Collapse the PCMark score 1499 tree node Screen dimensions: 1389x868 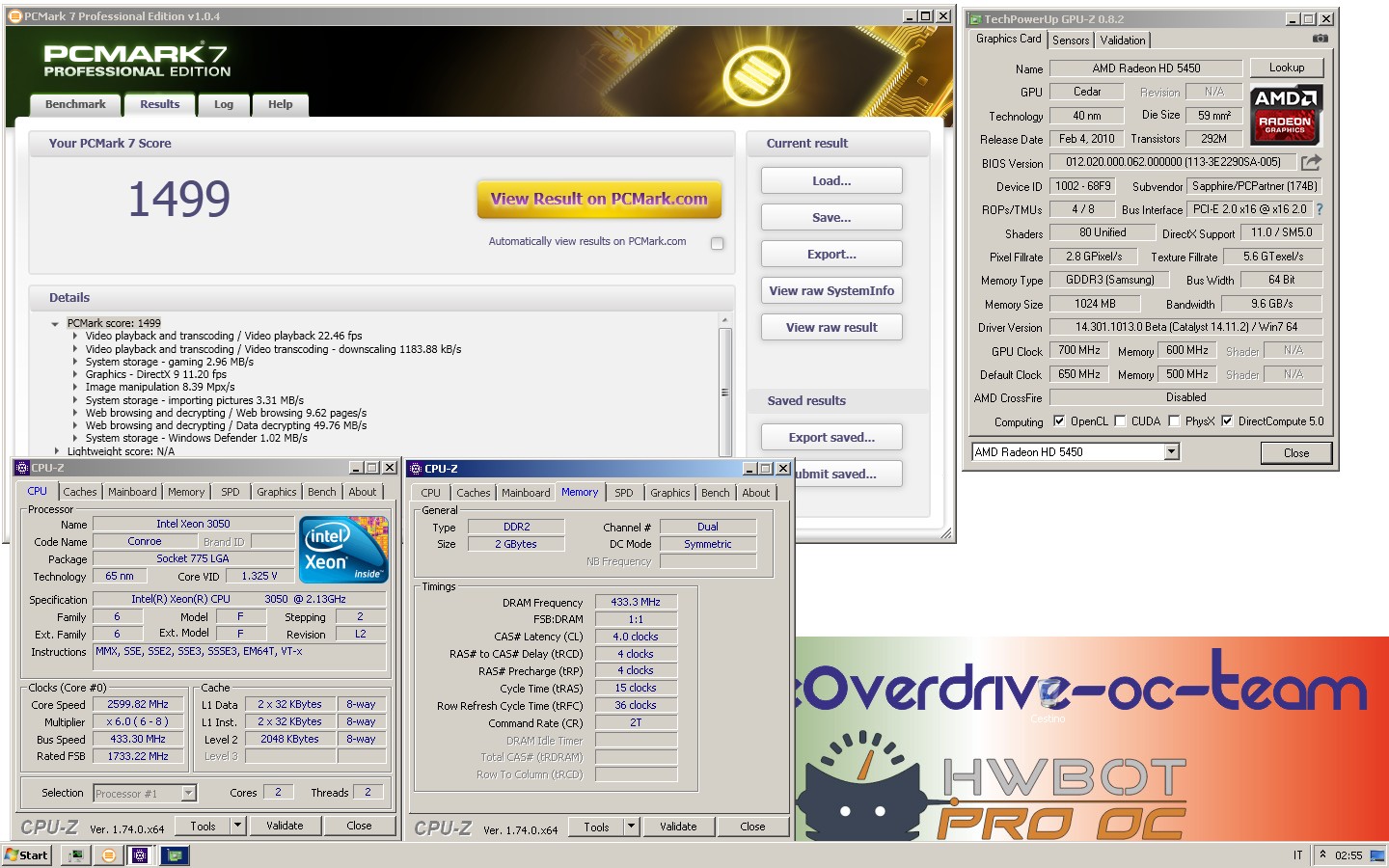pyautogui.click(x=56, y=324)
